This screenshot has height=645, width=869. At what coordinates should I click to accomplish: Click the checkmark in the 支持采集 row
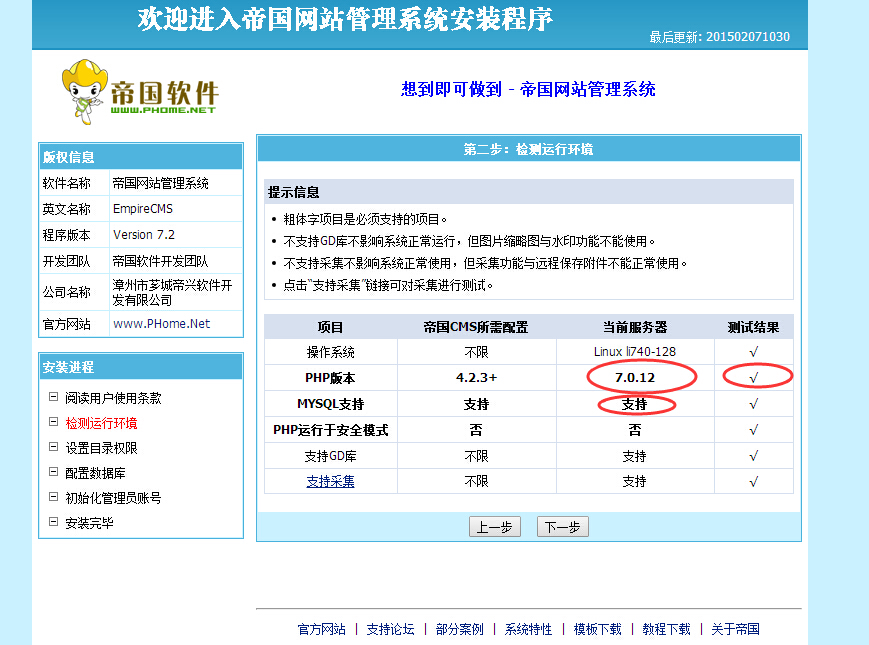(x=754, y=482)
